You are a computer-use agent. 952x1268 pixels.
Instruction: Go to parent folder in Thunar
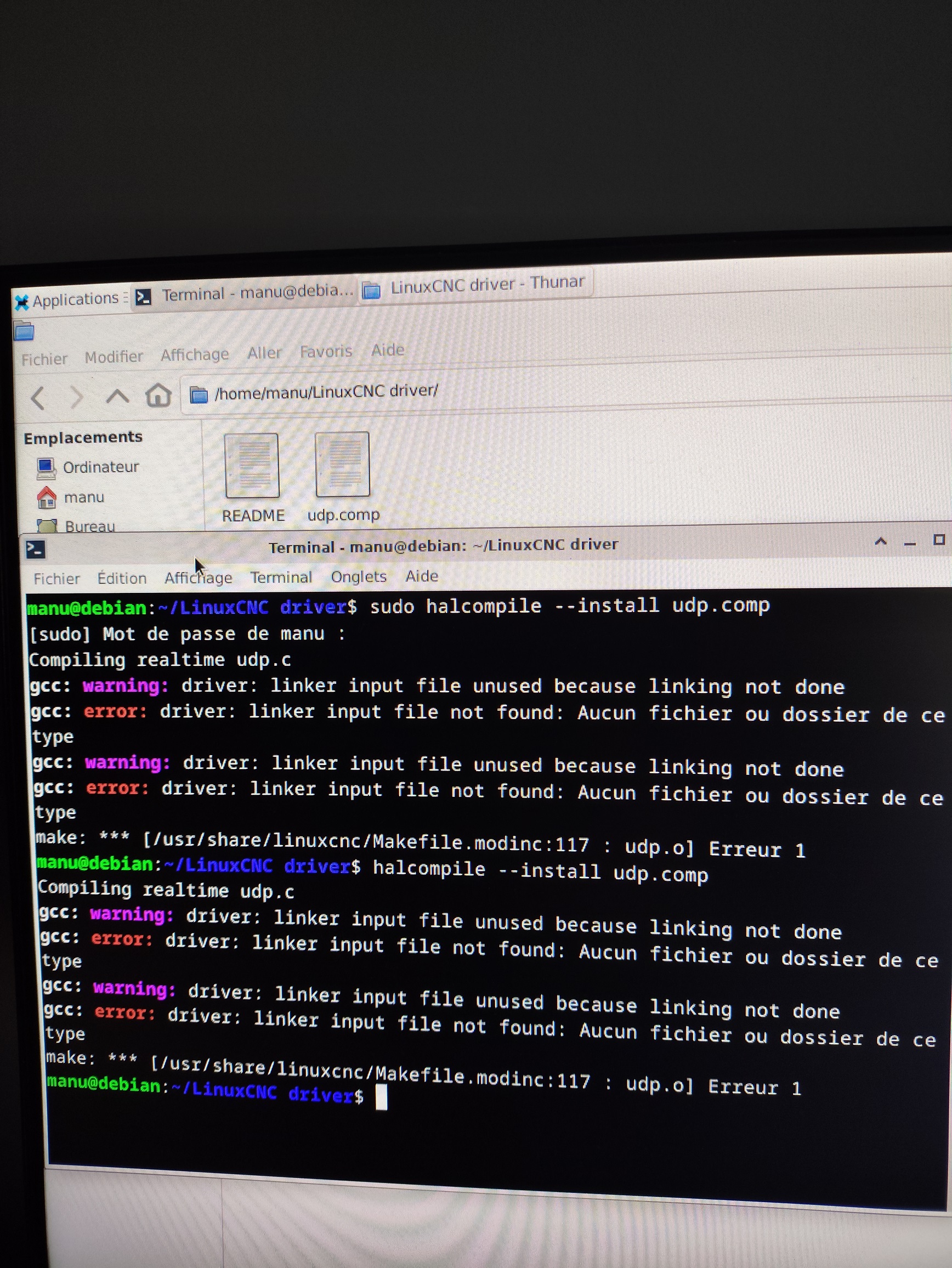[117, 396]
